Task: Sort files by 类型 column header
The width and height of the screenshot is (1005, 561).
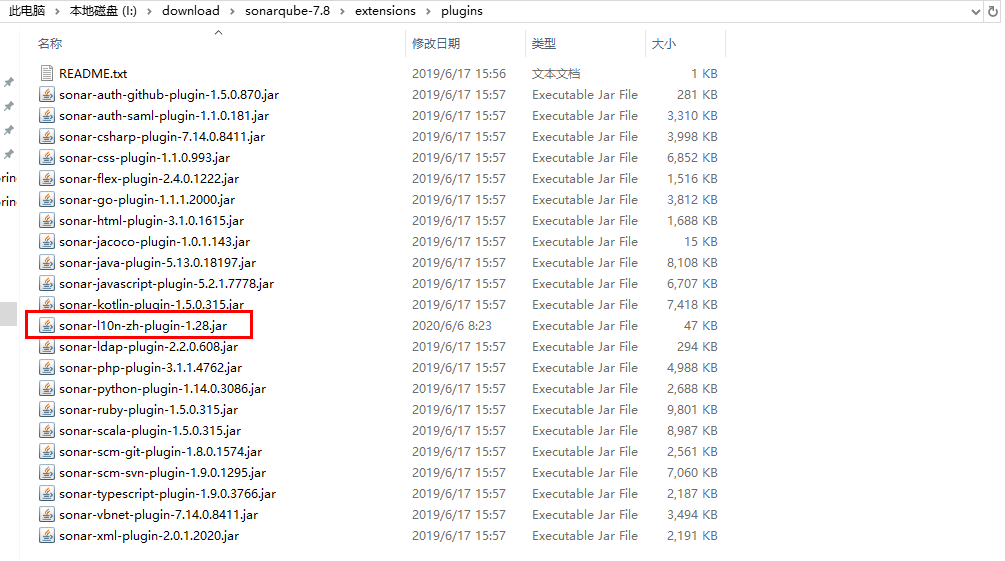Action: pyautogui.click(x=544, y=44)
